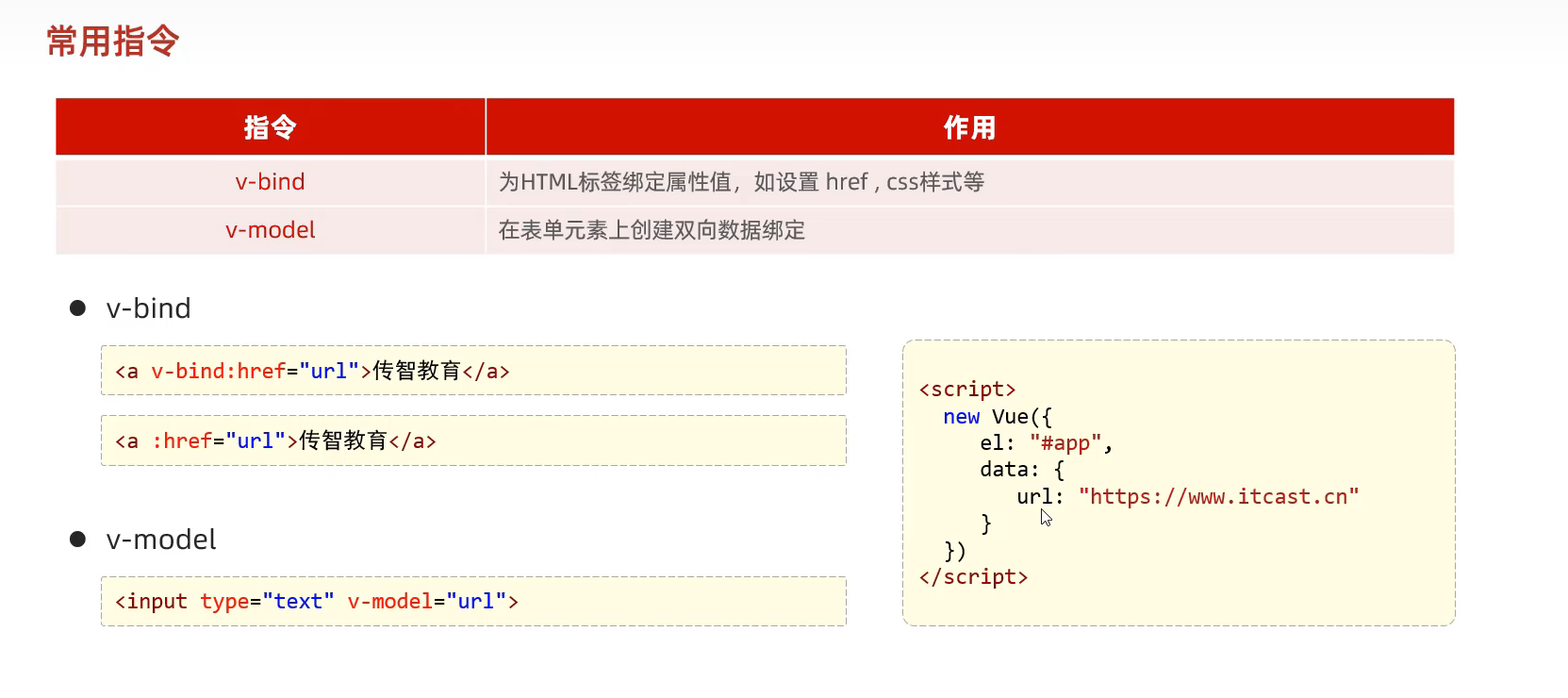1568x698 pixels.
Task: Click the v-model cell in the table
Action: (271, 230)
